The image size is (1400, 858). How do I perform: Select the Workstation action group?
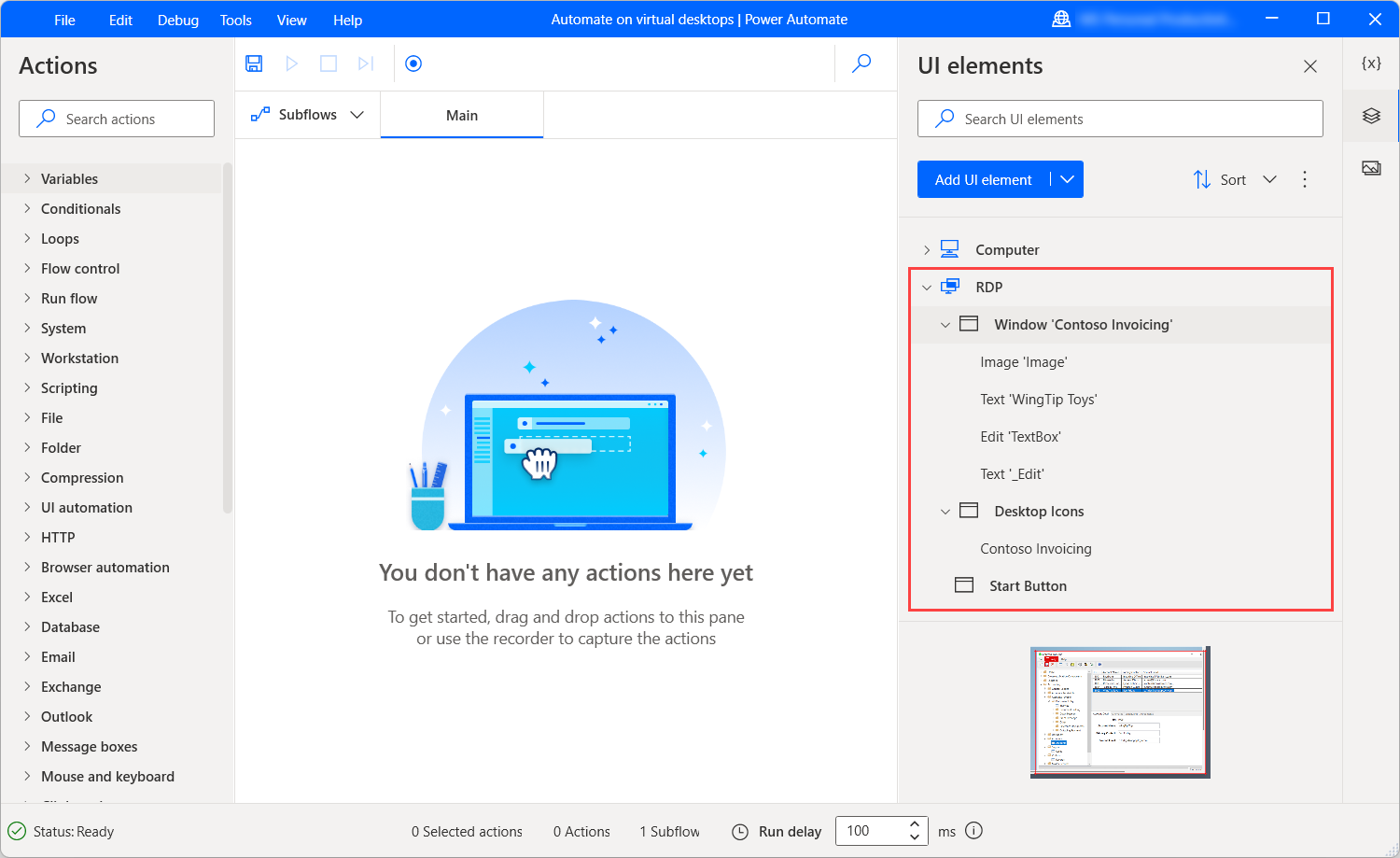tap(79, 358)
